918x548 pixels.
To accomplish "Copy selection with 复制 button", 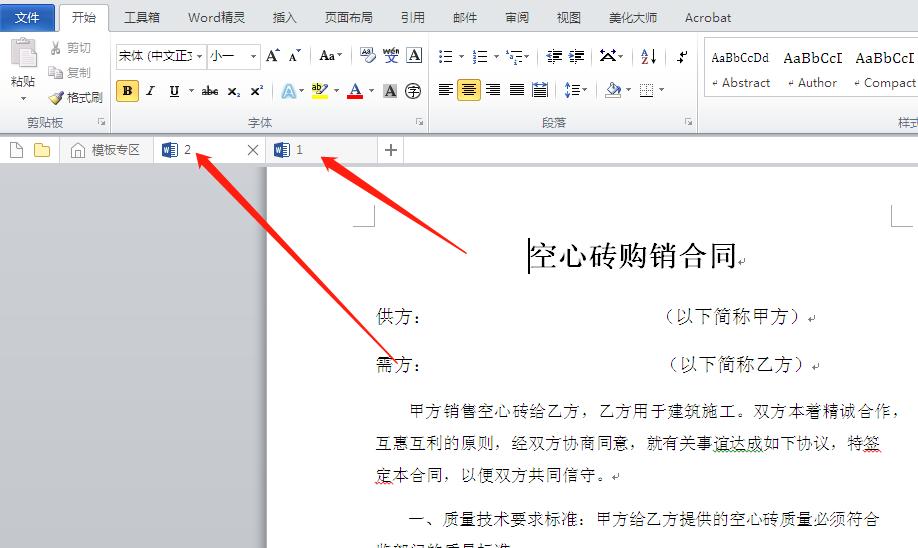I will (70, 73).
